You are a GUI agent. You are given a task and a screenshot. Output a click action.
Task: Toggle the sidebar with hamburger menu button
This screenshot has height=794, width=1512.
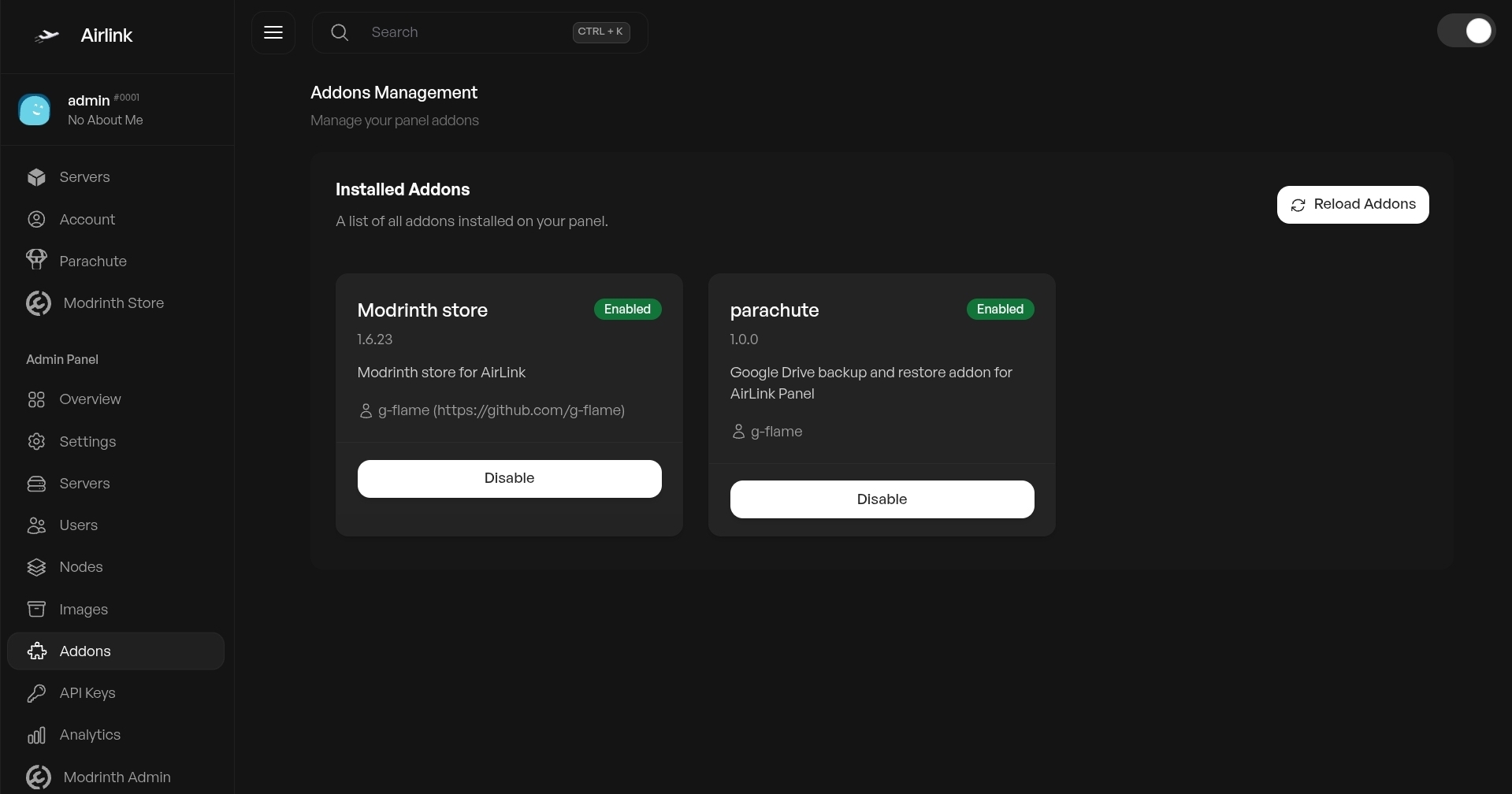tap(273, 32)
